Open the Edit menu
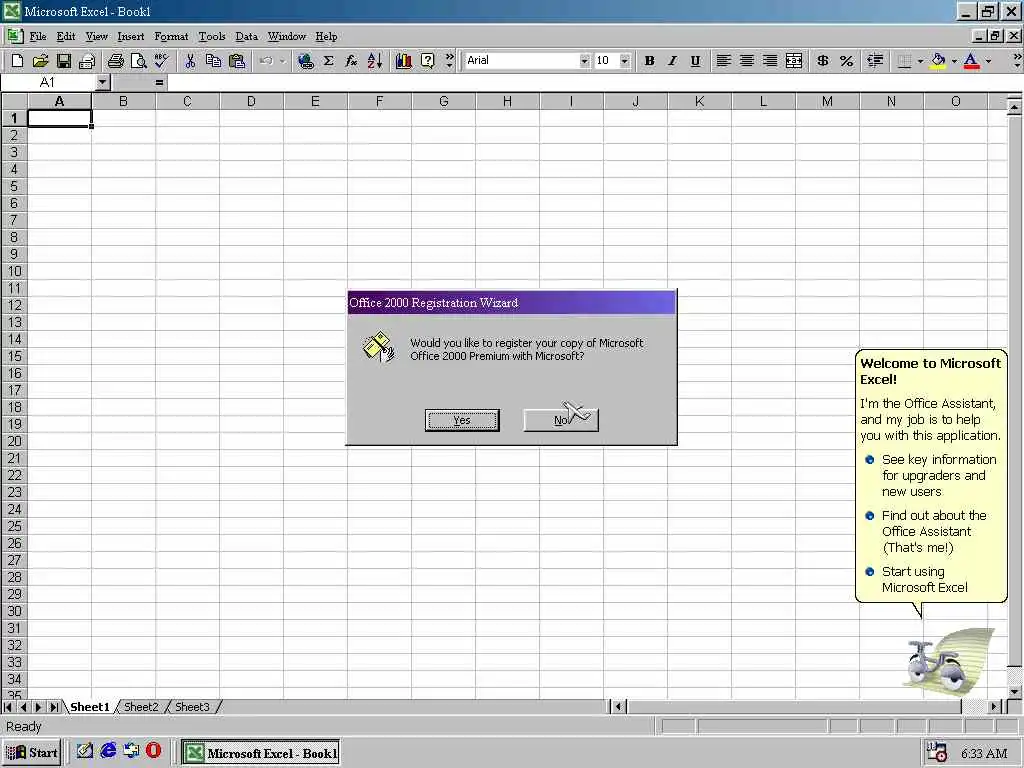The height and width of the screenshot is (768, 1024). point(65,37)
